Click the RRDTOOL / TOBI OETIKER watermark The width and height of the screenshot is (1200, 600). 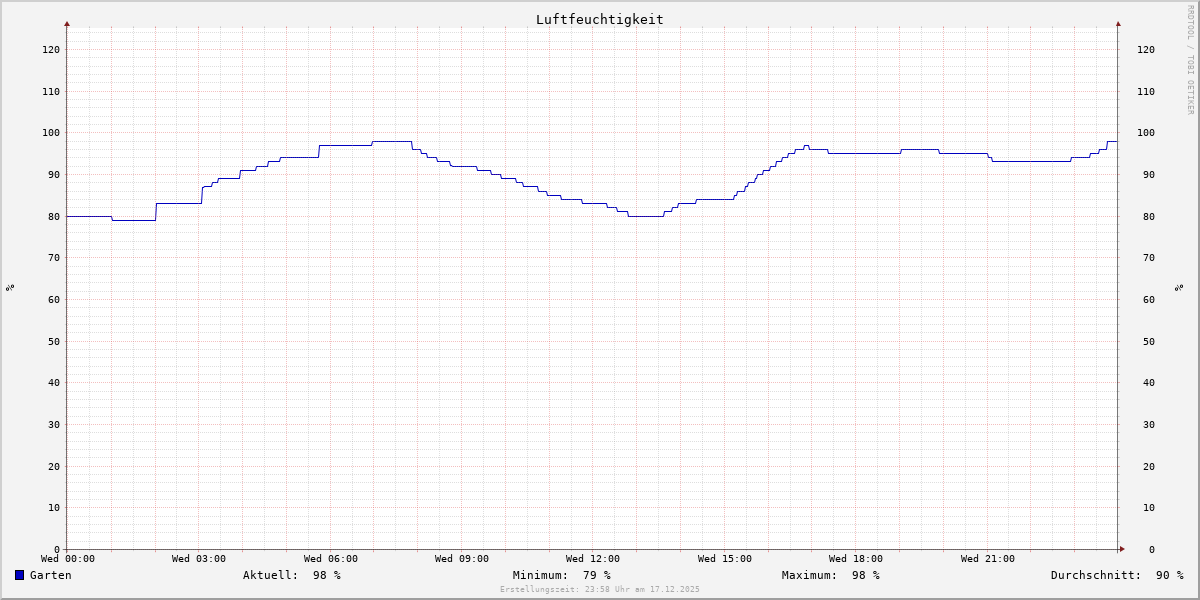click(x=1190, y=60)
